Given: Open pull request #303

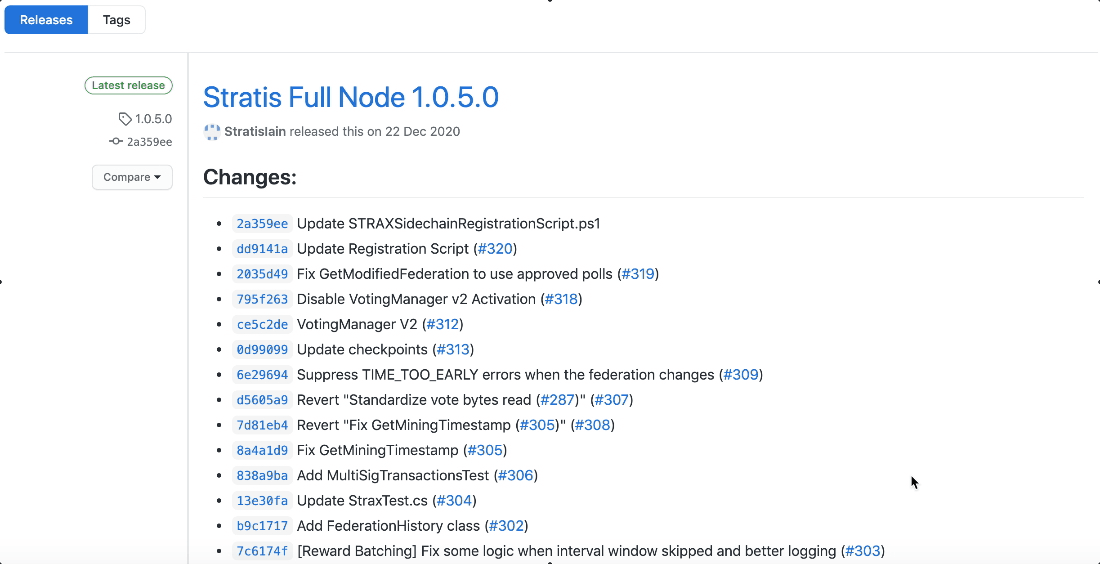Looking at the screenshot, I should coord(863,551).
